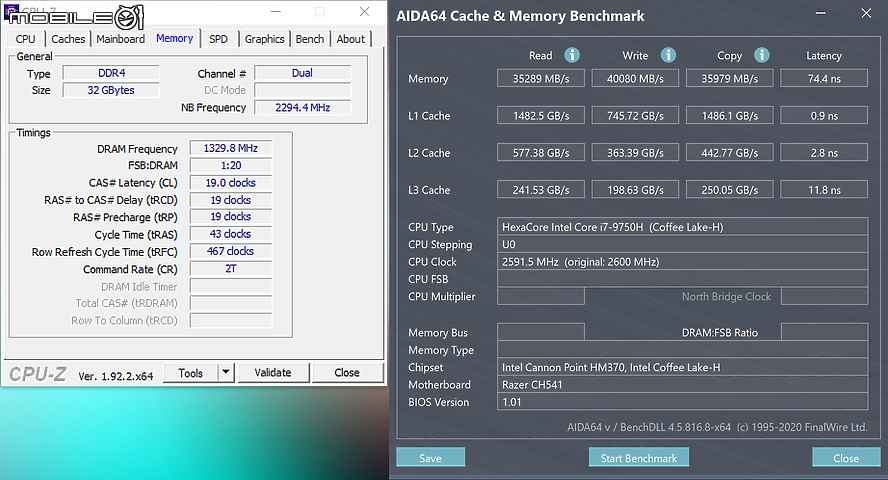888x480 pixels.
Task: Click the L1 Cache Copy 1486.1 GB/s cell
Action: (x=729, y=115)
